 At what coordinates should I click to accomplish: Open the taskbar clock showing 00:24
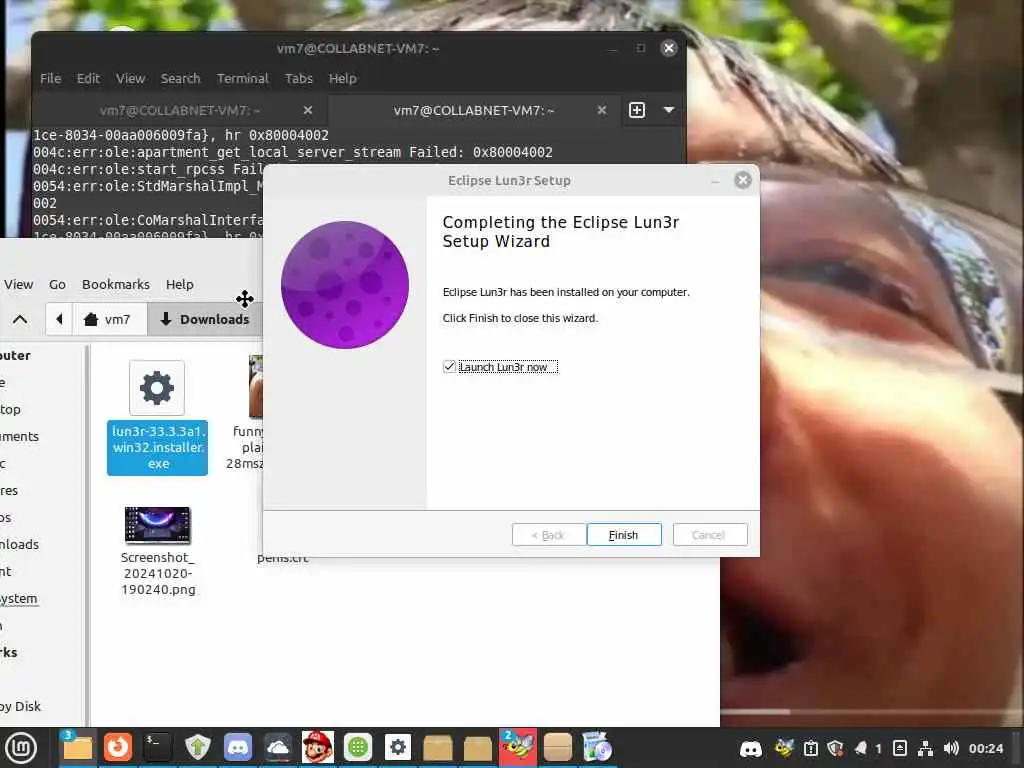[985, 748]
